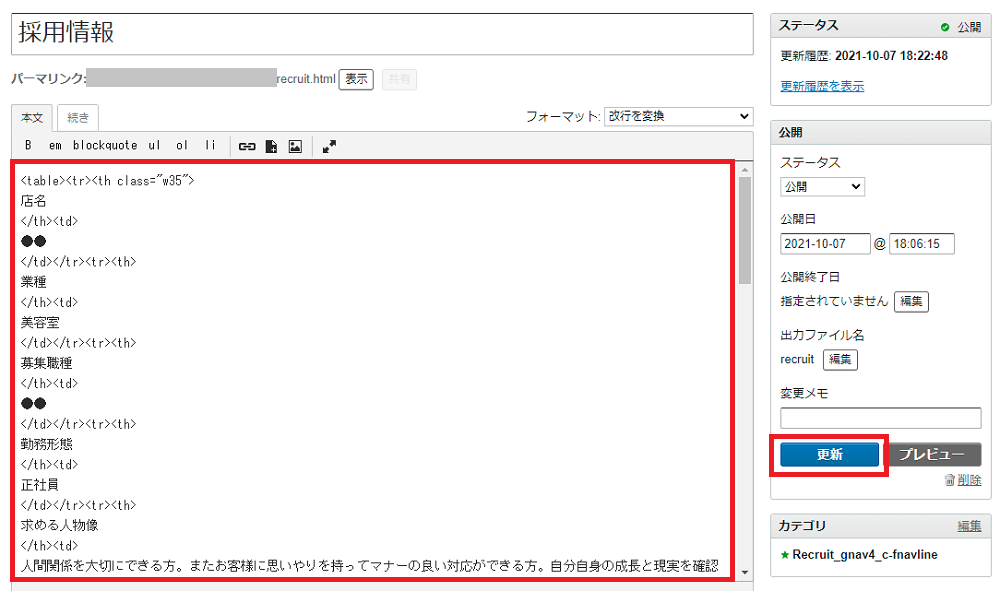Click the 公開日 date field
1000x591 pixels.
coord(825,244)
